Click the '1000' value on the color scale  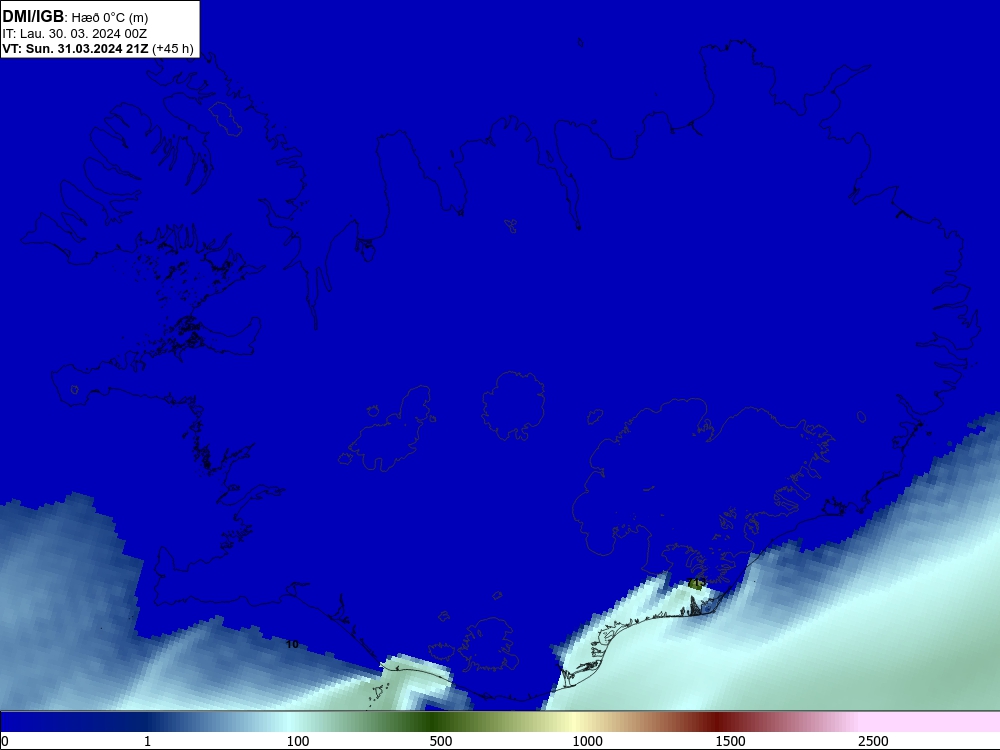(x=587, y=741)
